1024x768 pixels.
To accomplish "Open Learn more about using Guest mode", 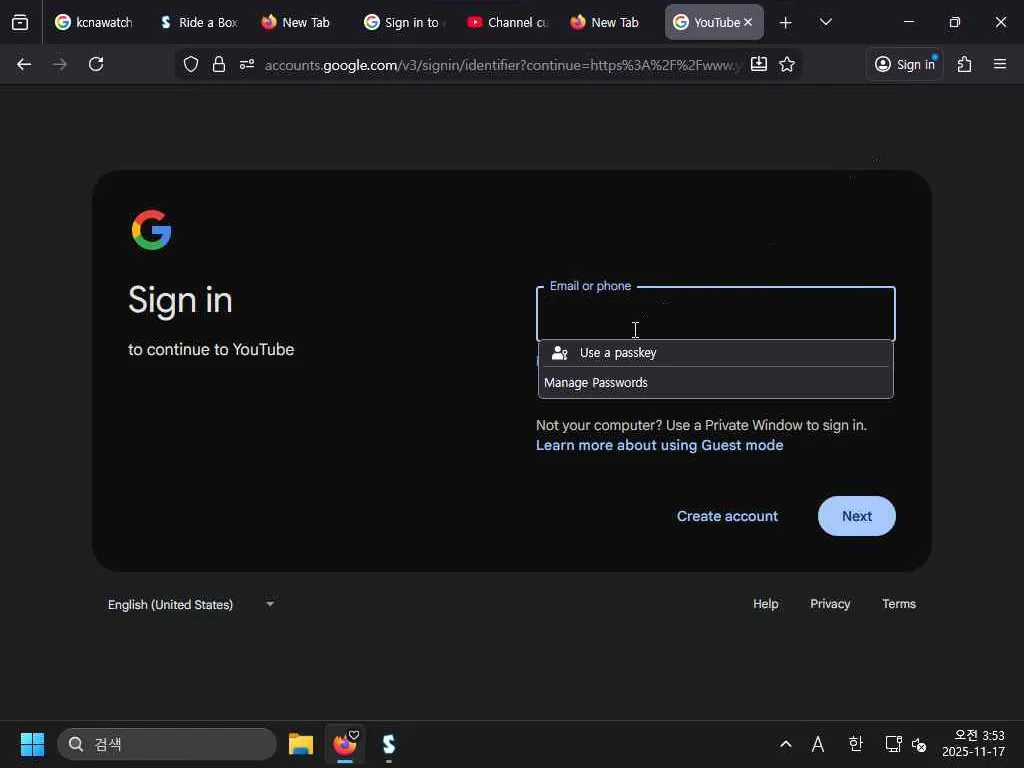I will [x=660, y=445].
